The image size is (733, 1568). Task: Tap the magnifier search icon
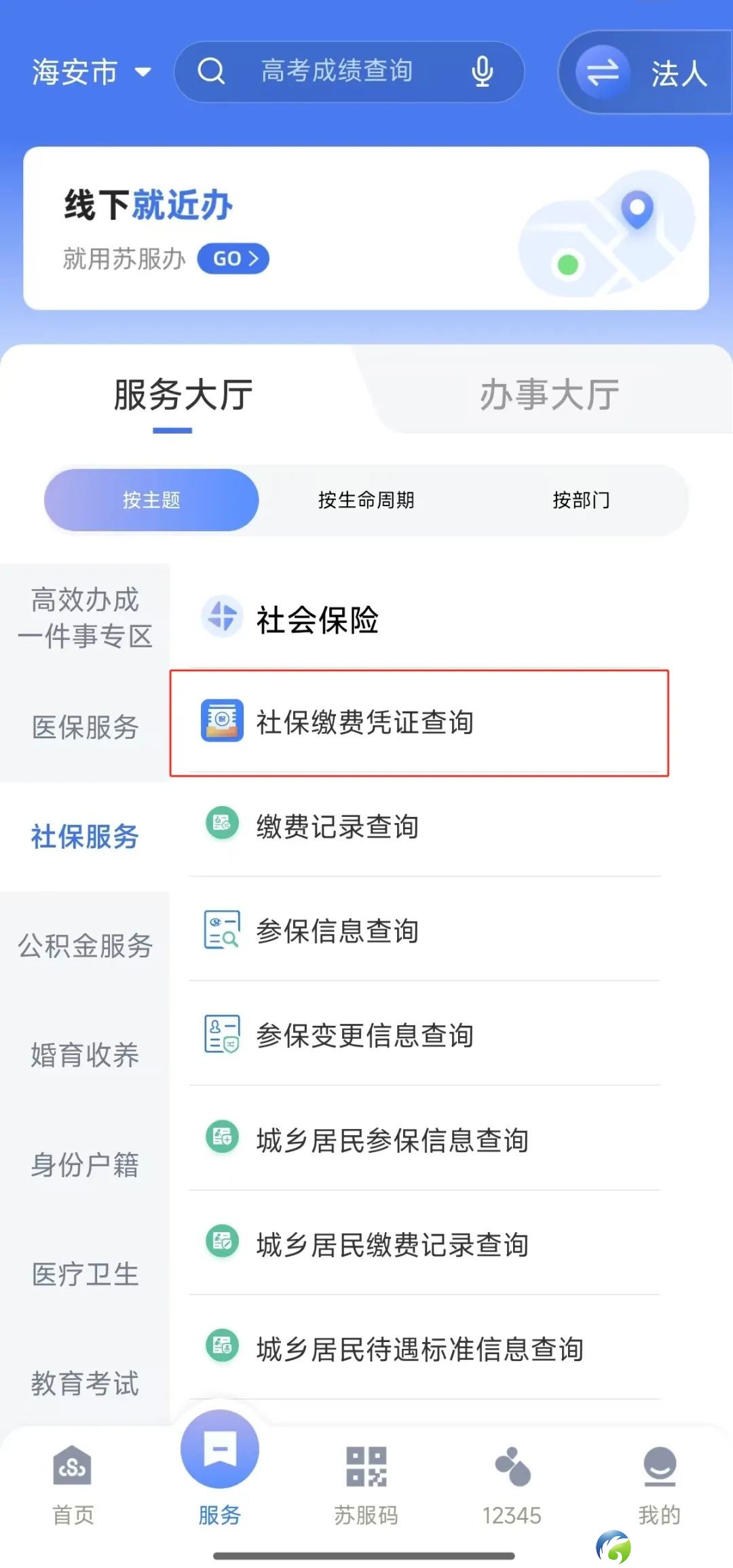tap(211, 71)
